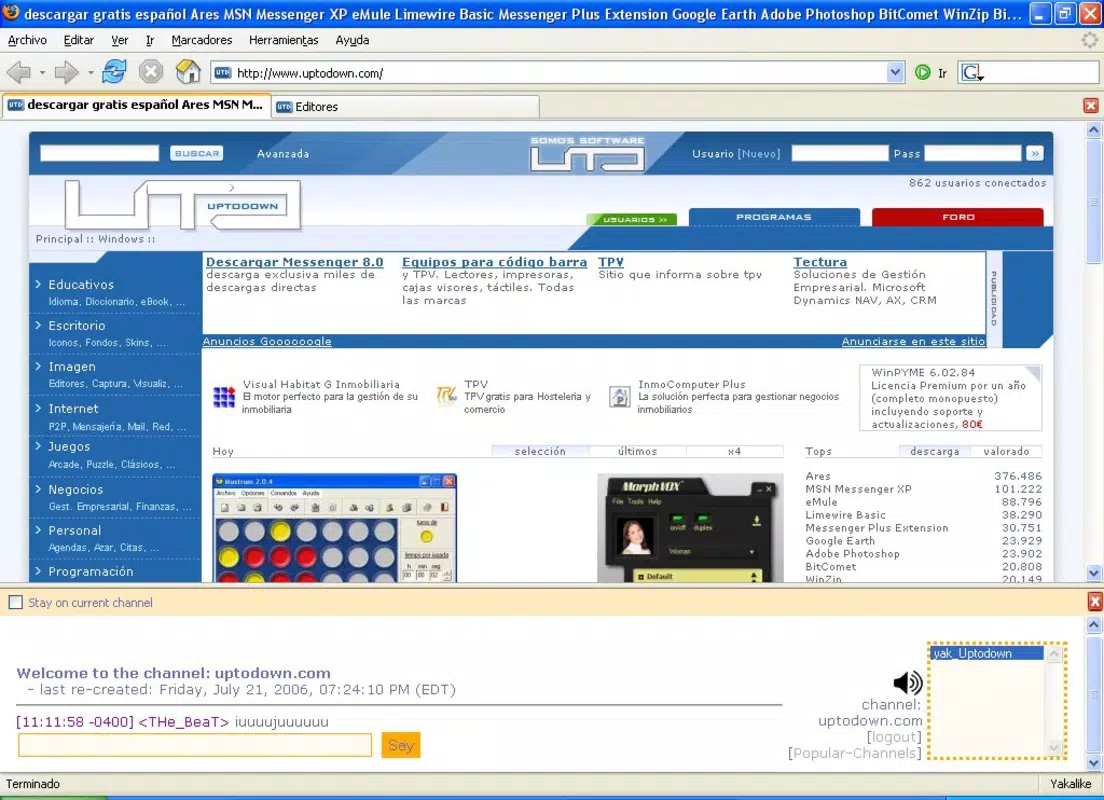Open the Tectura ad link
The height and width of the screenshot is (800, 1104).
tap(820, 262)
